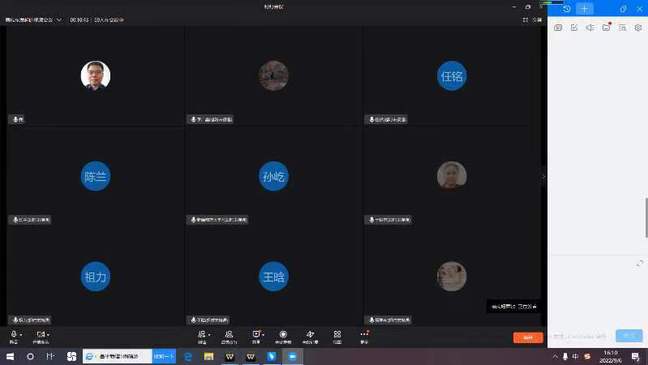Expand microphone options arrow beside mute
The width and height of the screenshot is (648, 365).
21,334
